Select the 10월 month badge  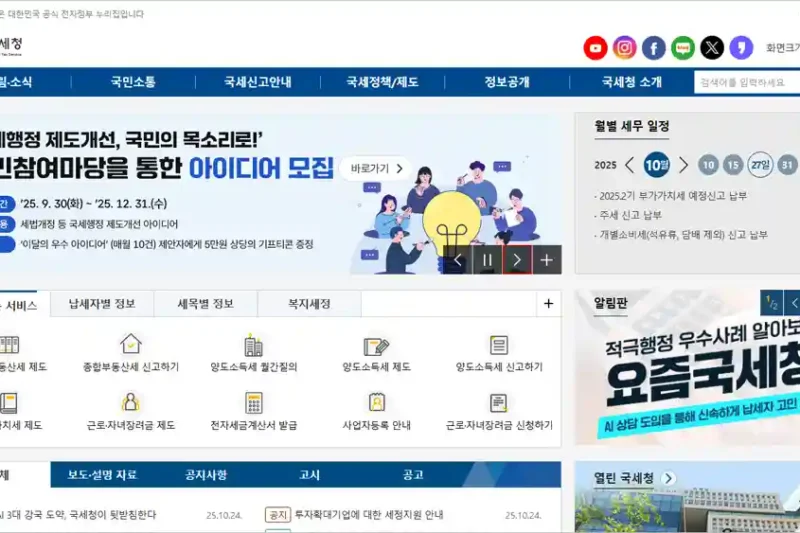pos(657,165)
